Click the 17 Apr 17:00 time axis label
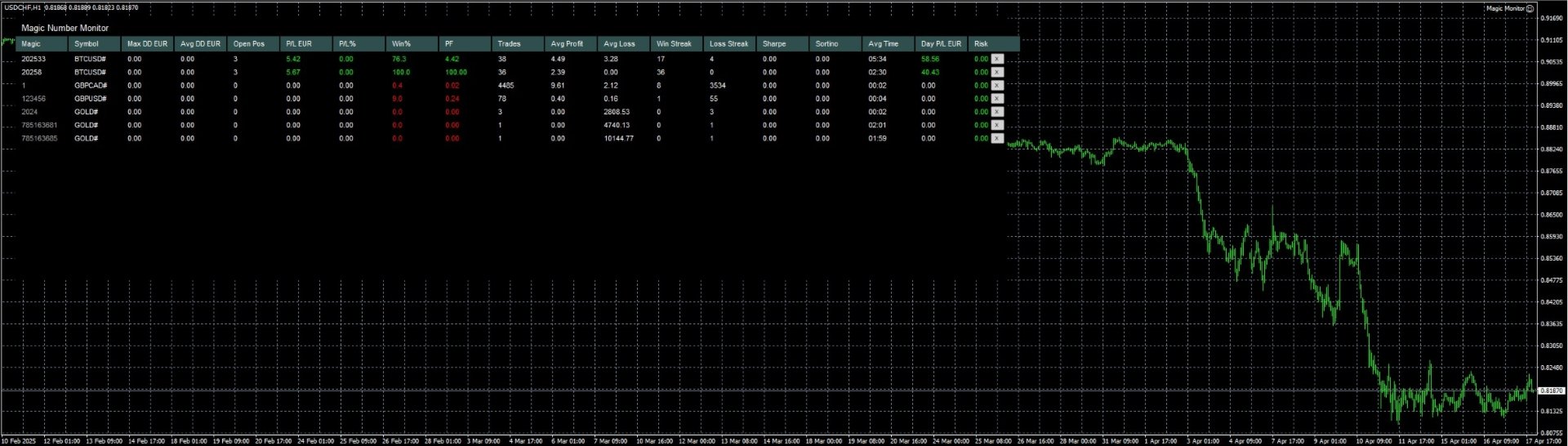Screen dimensions: 1568x446 [1545, 441]
